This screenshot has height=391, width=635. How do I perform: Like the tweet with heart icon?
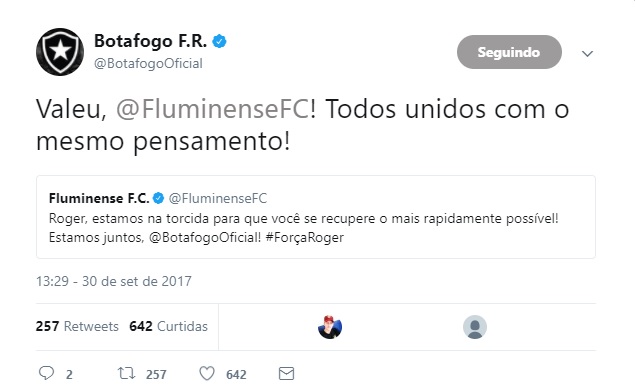[207, 373]
